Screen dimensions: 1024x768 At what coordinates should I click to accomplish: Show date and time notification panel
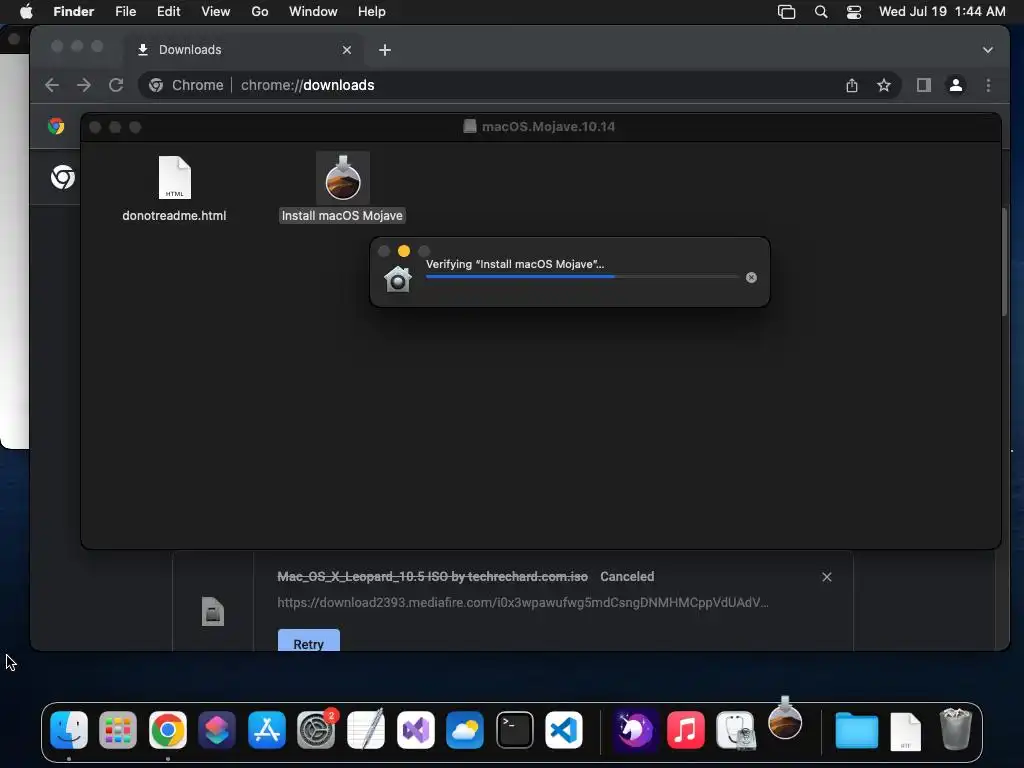(942, 12)
